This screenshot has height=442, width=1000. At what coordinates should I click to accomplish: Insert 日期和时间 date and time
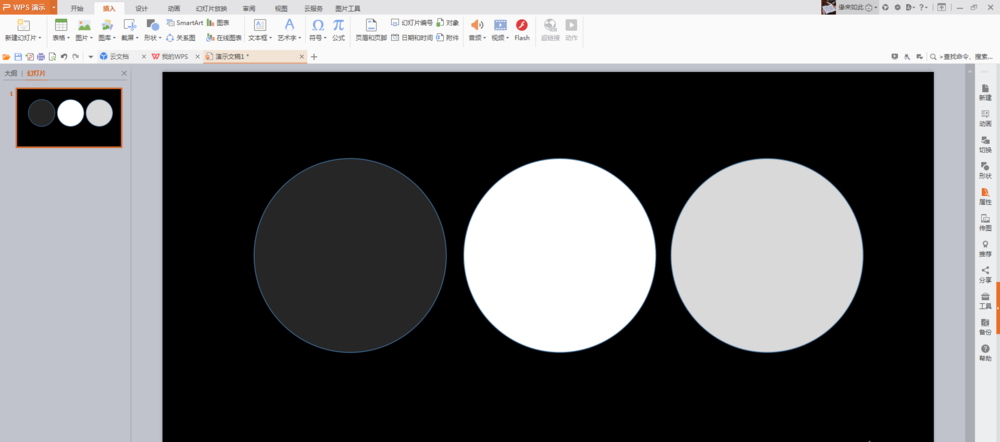tap(411, 37)
